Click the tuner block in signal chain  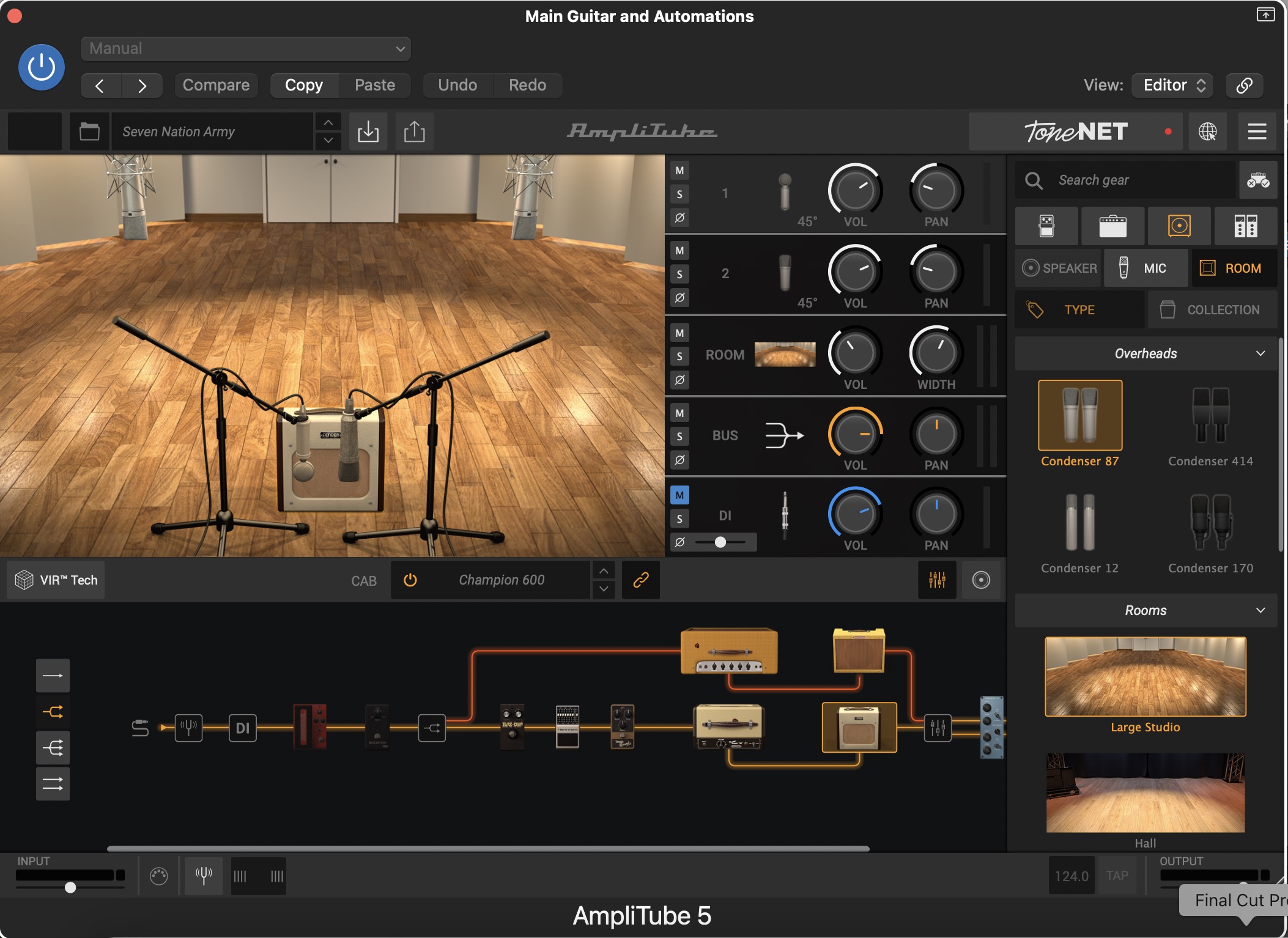[188, 728]
